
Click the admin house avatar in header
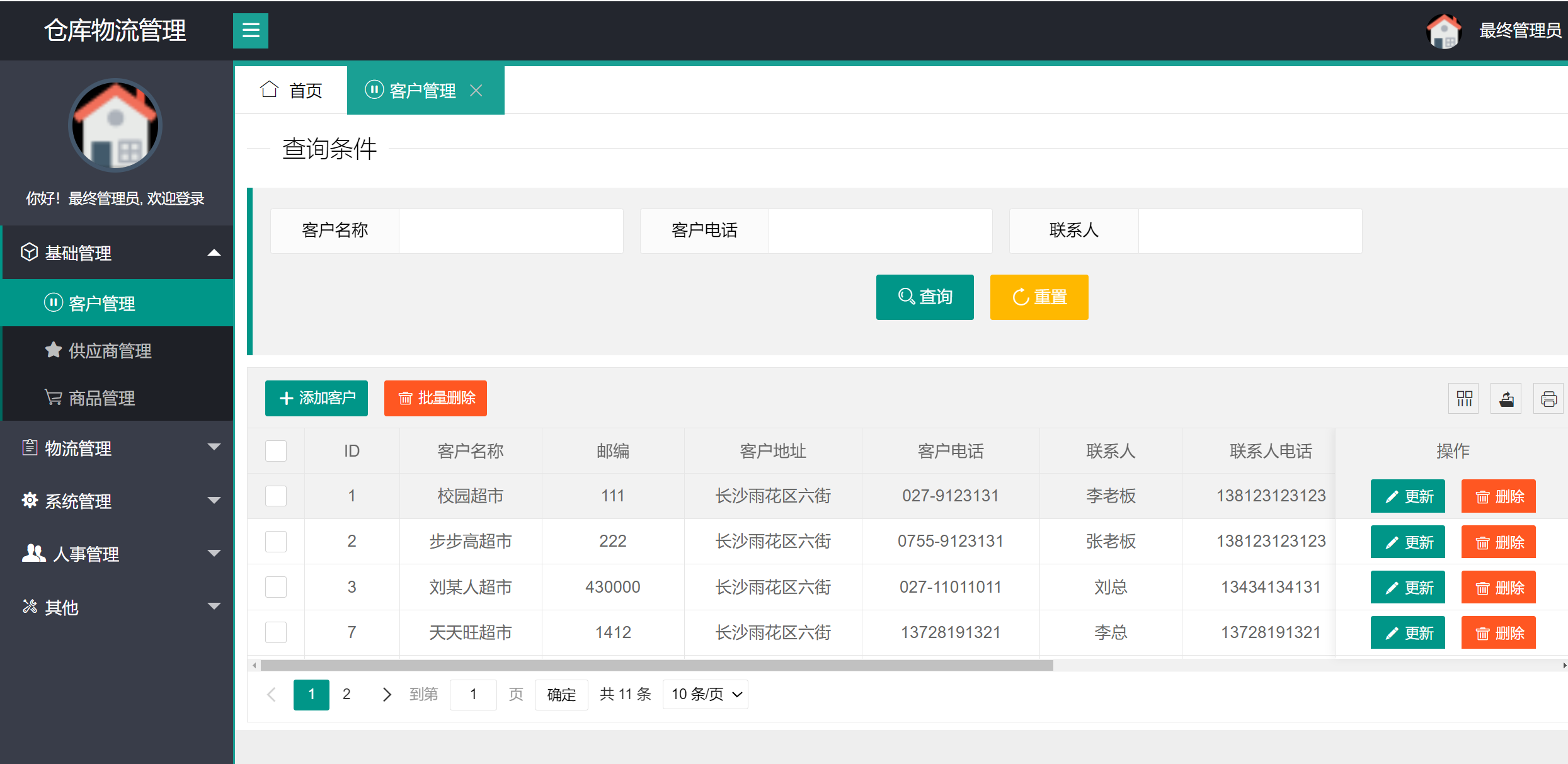pyautogui.click(x=1444, y=31)
